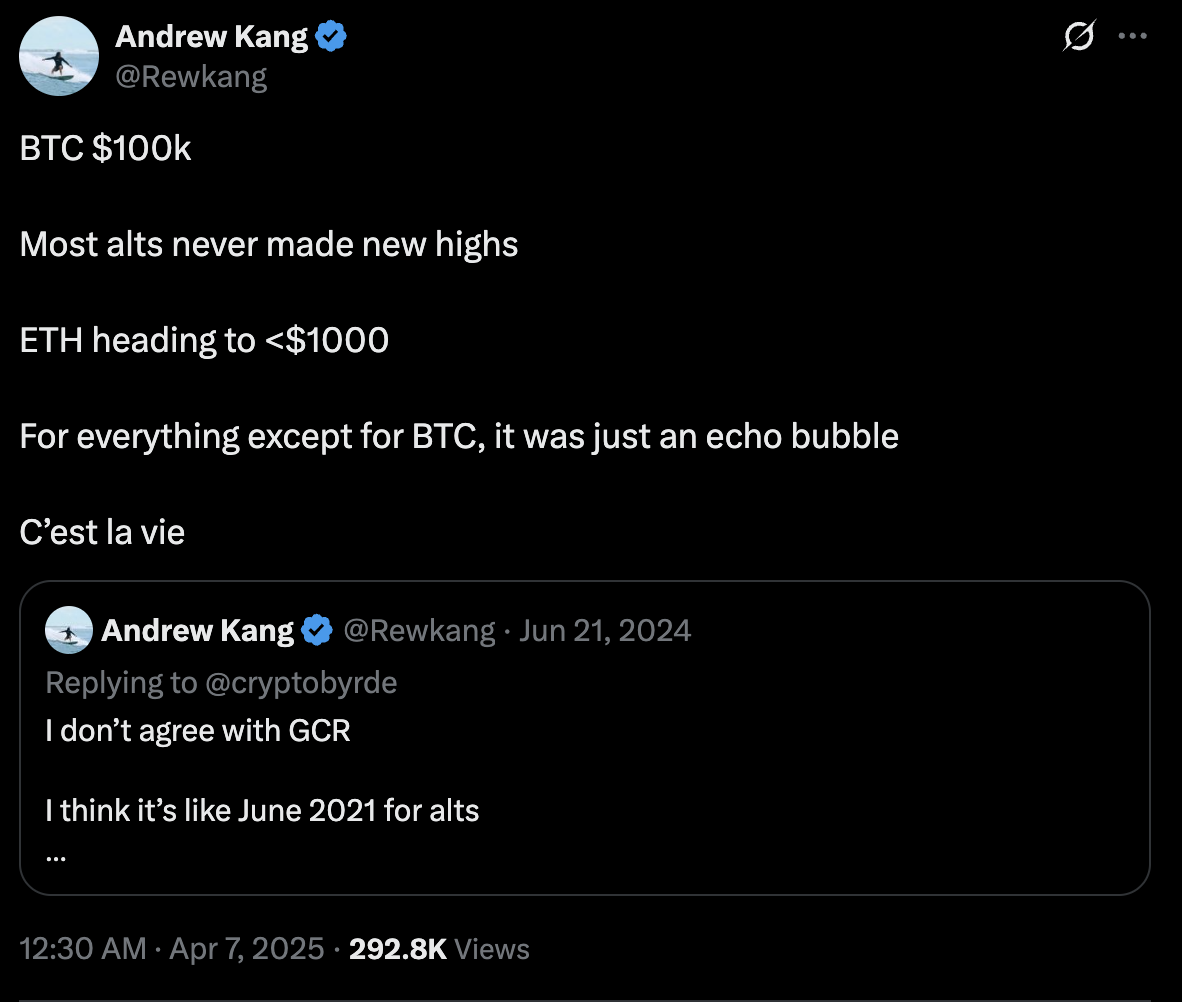Click the blue verified badge beside the top name
Viewport: 1182px width, 1002px height.
click(x=331, y=38)
